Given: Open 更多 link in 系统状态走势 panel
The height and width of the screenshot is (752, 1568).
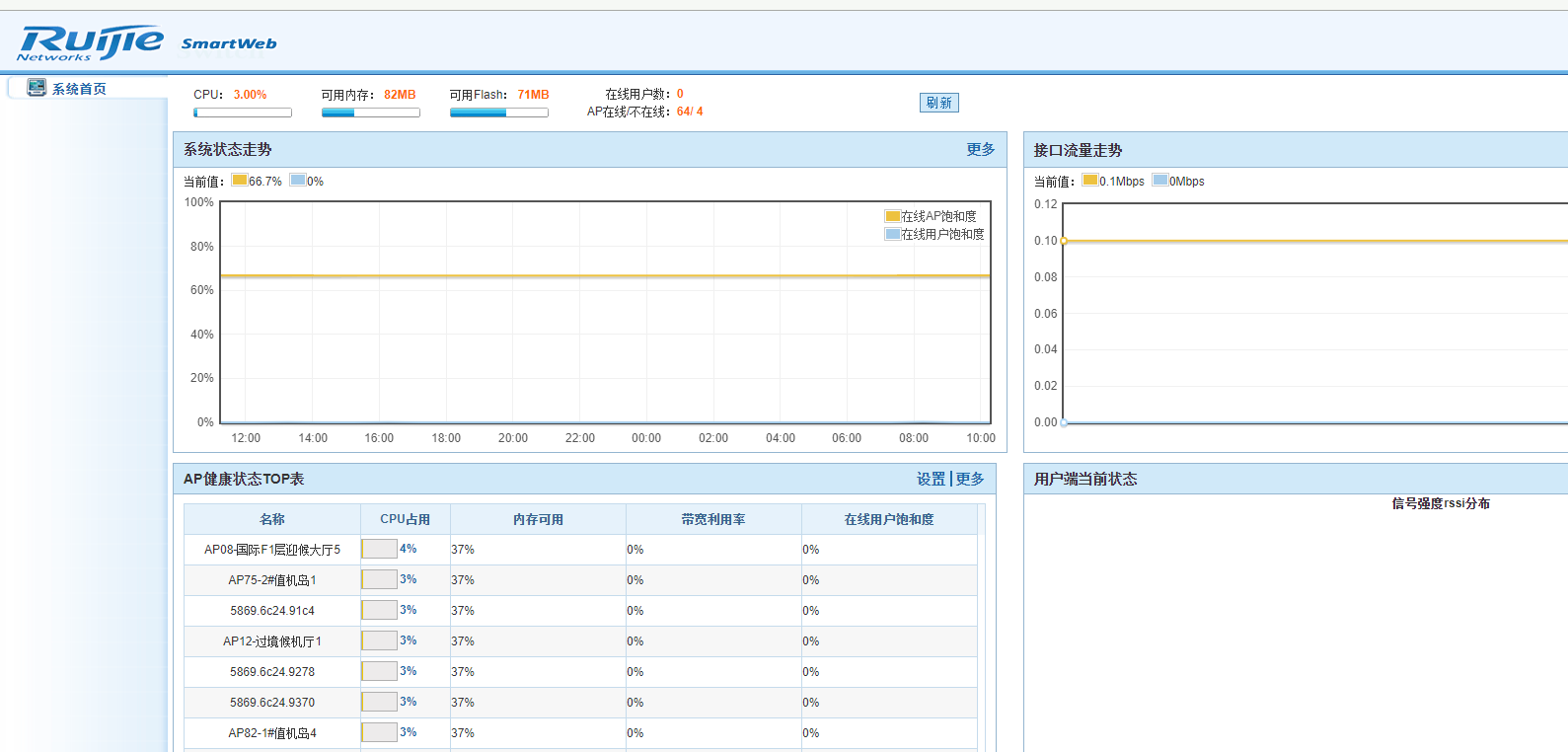Looking at the screenshot, I should pos(980,150).
